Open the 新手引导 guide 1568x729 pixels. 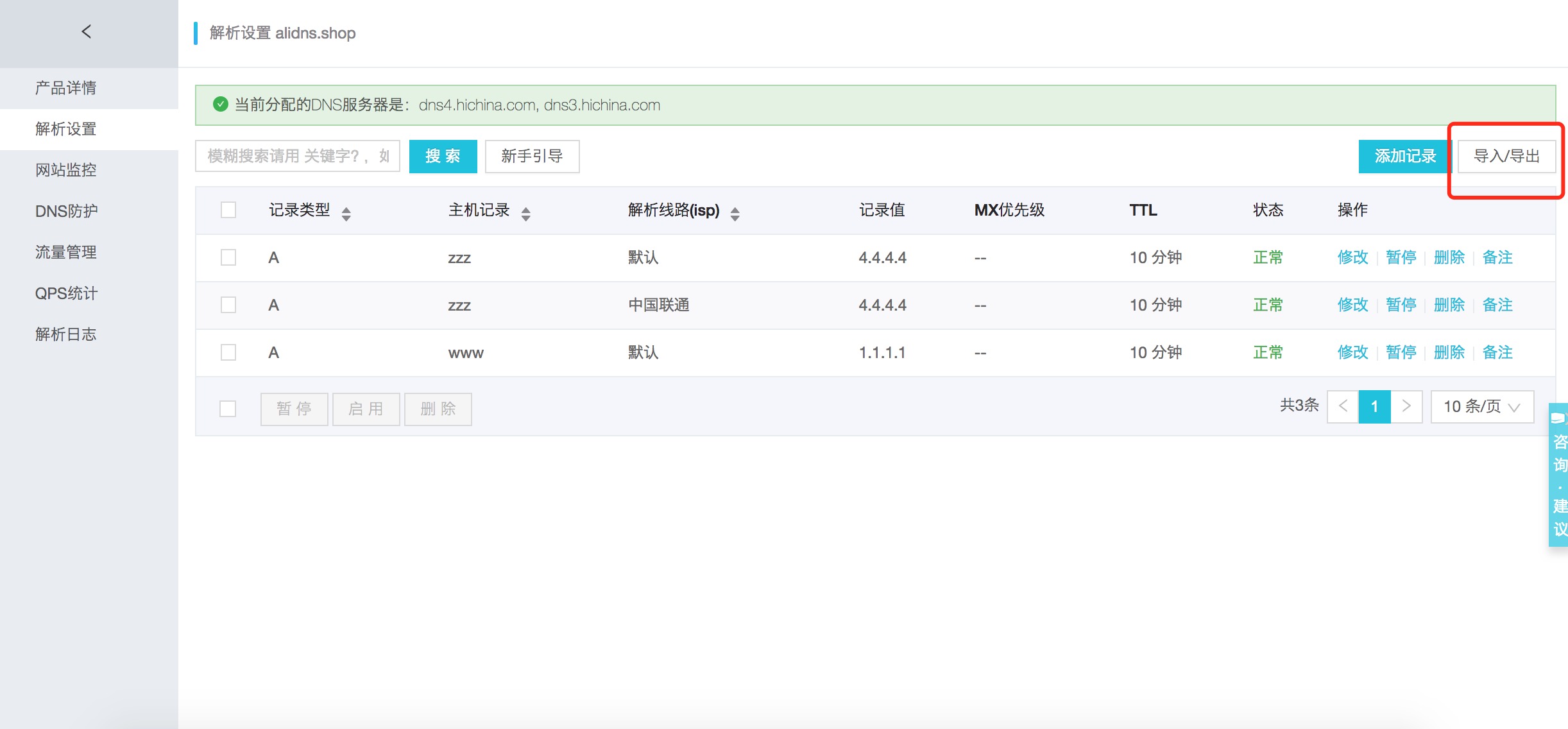pyautogui.click(x=532, y=156)
